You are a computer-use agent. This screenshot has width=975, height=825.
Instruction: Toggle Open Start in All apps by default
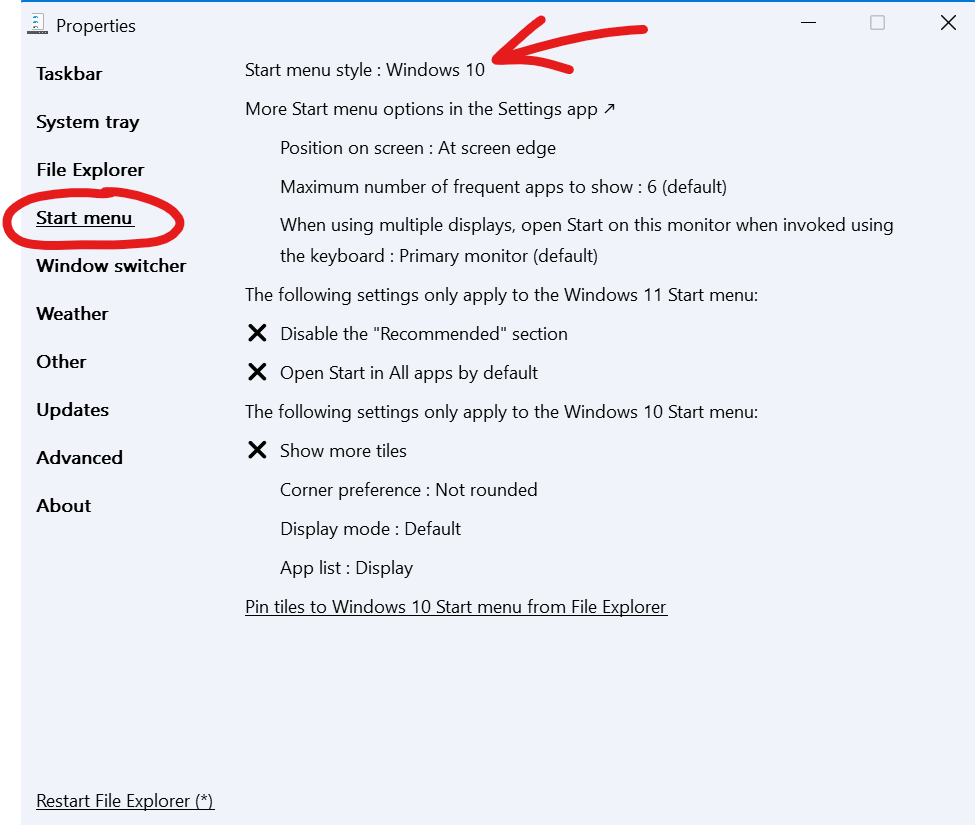coord(392,373)
